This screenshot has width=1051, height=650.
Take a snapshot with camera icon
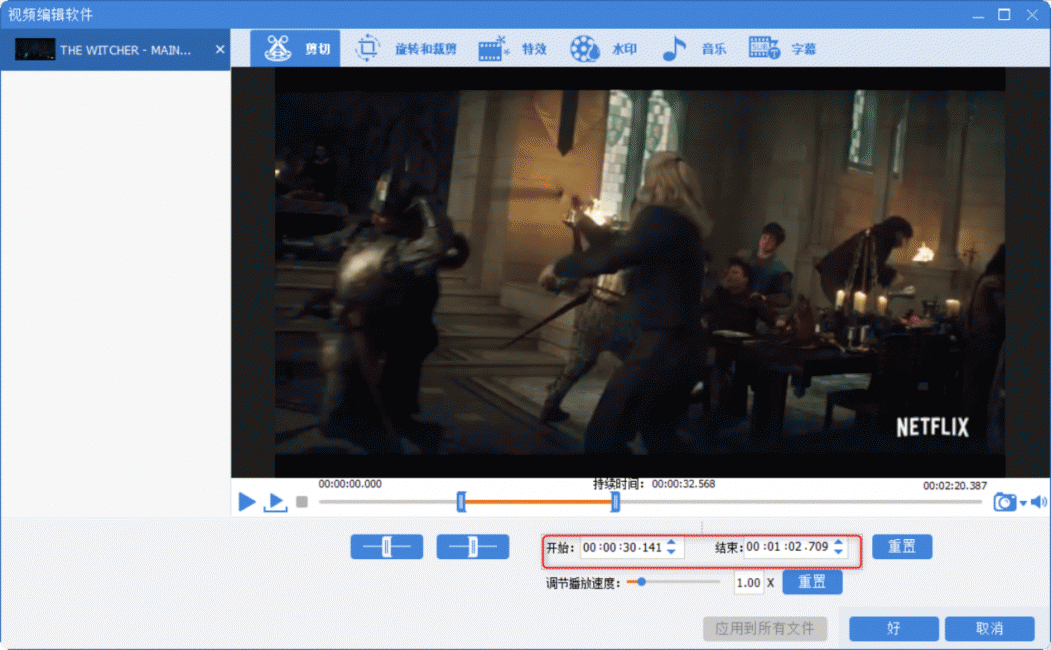(x=1004, y=502)
